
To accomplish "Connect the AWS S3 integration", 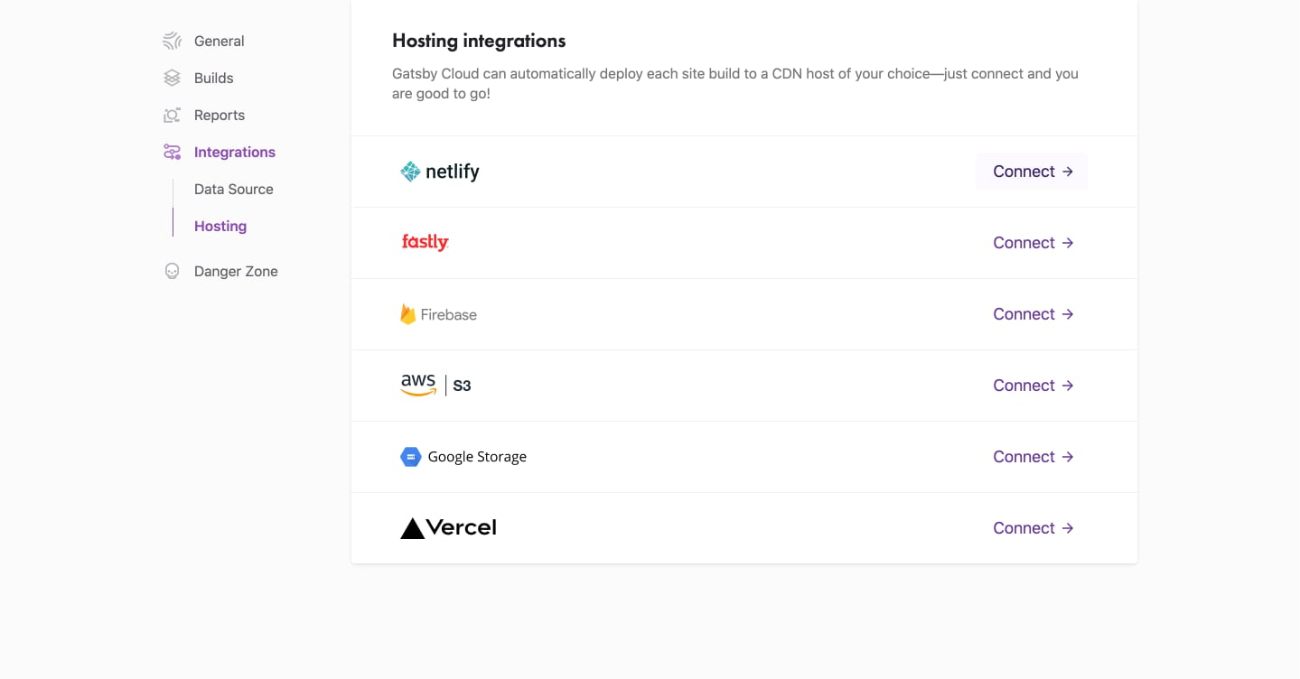I will 1033,385.
